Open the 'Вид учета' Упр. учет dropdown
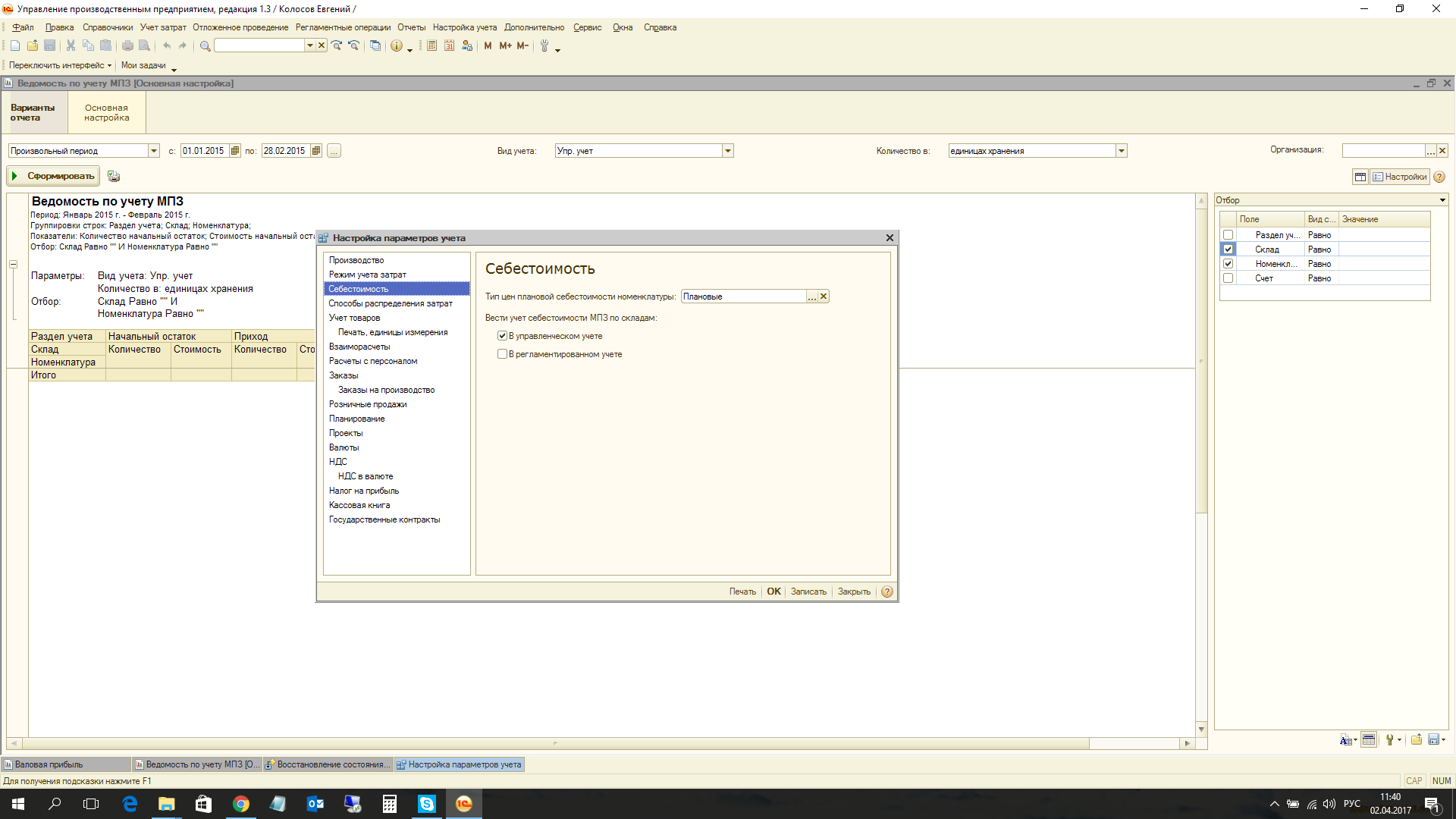The image size is (1456, 819). pyautogui.click(x=728, y=151)
